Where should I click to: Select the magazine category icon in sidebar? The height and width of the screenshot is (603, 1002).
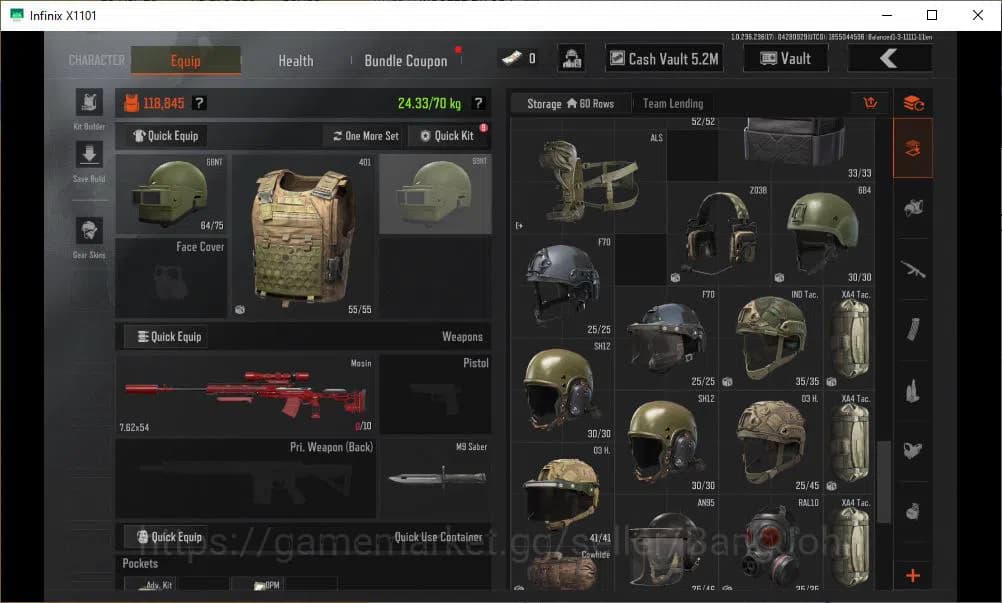click(912, 329)
